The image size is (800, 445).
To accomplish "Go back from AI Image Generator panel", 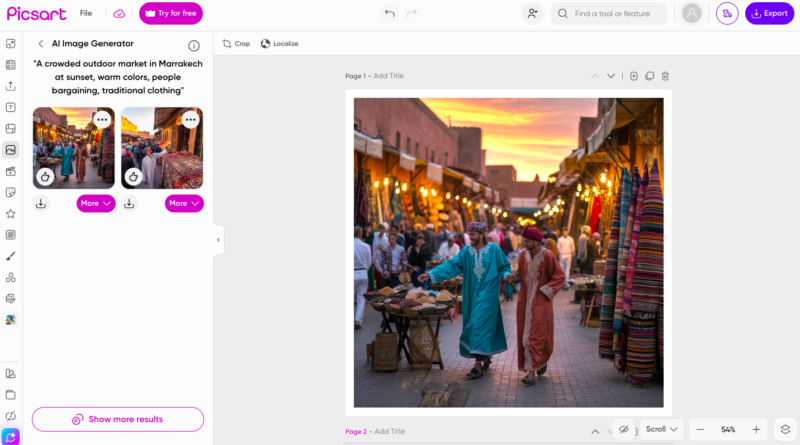I will [x=41, y=43].
